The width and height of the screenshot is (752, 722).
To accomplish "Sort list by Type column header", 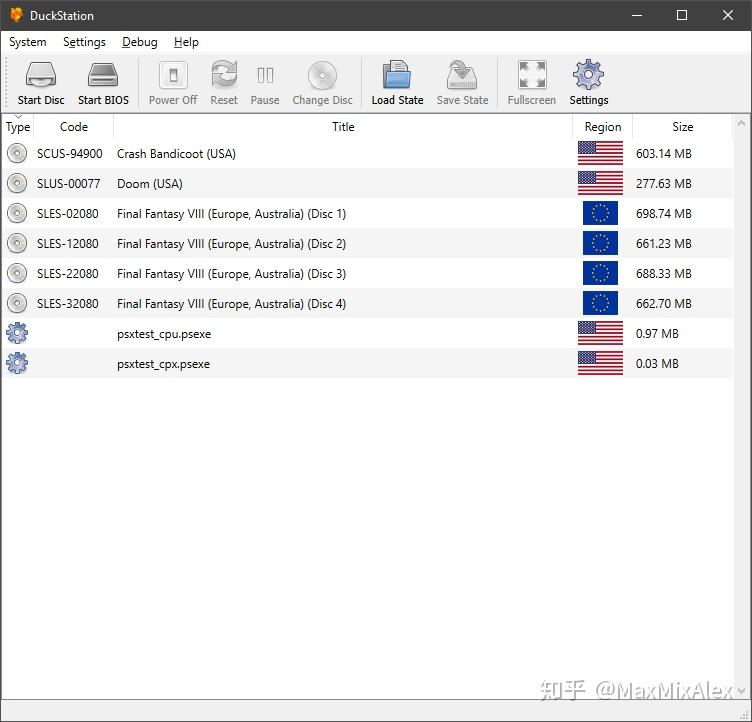I will (x=18, y=127).
